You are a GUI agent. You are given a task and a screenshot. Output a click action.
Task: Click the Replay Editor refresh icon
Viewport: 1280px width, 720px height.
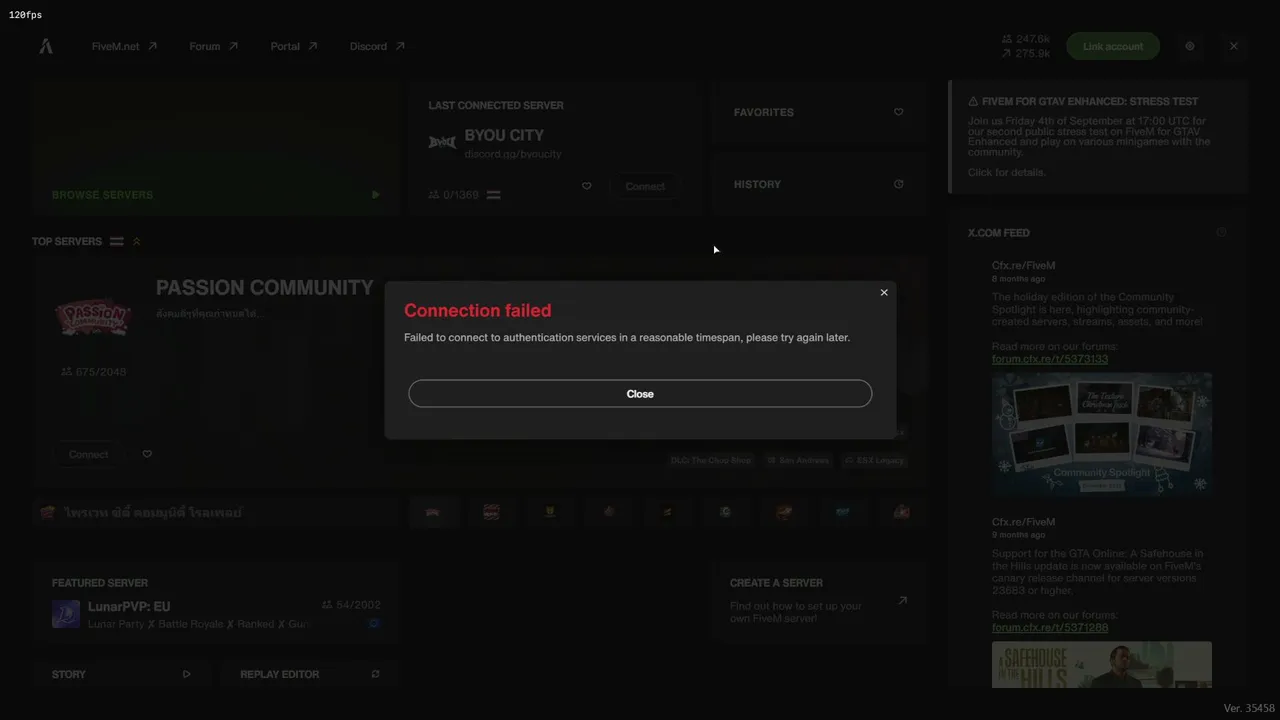point(375,674)
